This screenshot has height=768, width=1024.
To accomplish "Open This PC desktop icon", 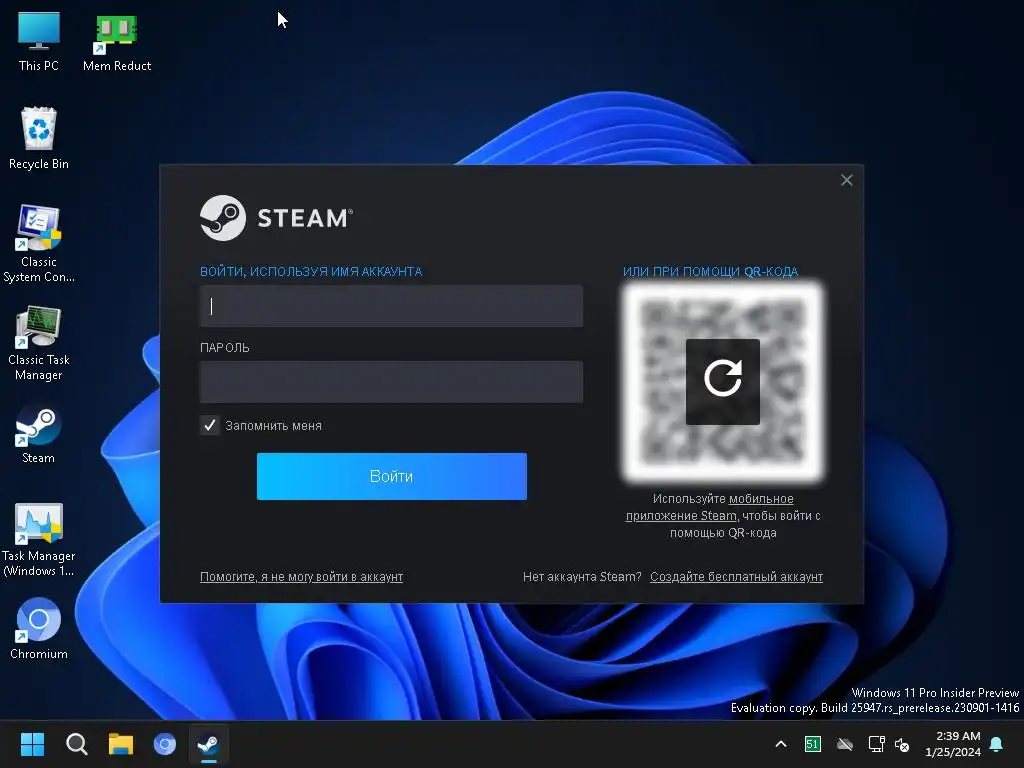I will click(x=39, y=42).
